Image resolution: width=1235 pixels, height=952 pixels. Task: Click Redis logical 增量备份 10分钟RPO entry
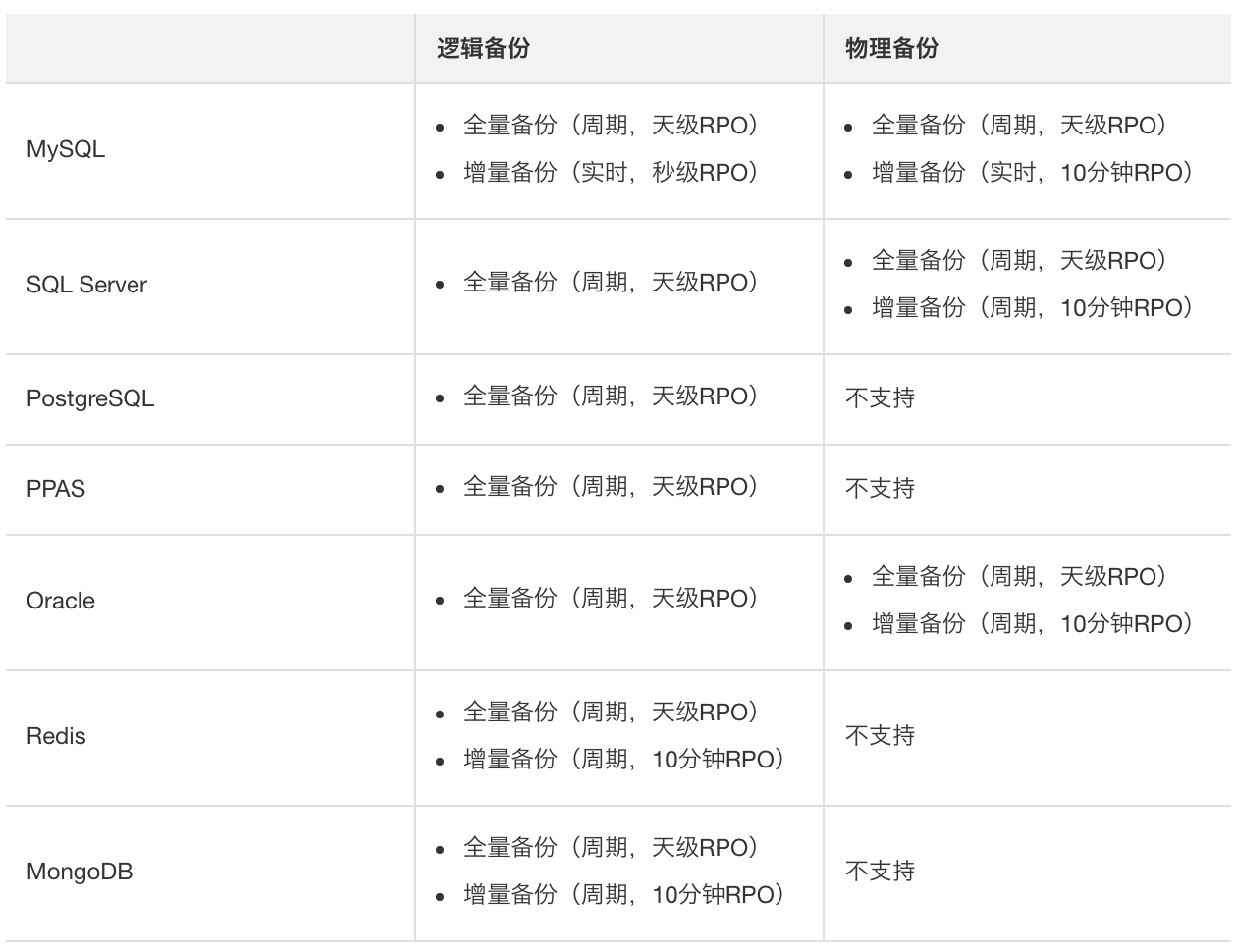pos(624,760)
